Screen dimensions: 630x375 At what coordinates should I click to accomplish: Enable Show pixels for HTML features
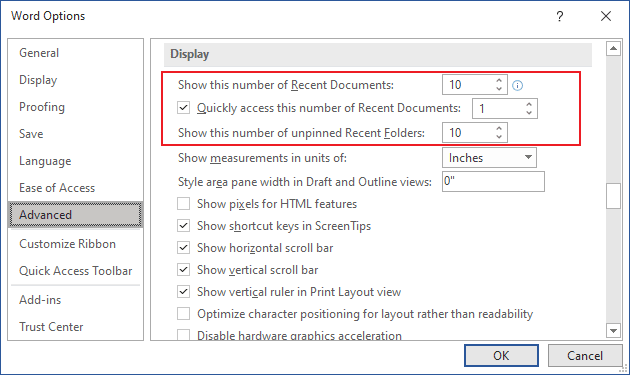(184, 204)
